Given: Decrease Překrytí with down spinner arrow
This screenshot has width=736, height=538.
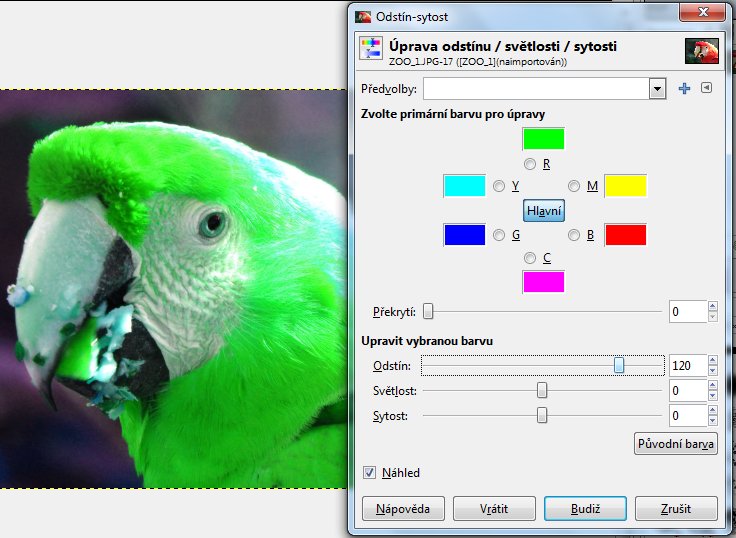Looking at the screenshot, I should coord(713,317).
